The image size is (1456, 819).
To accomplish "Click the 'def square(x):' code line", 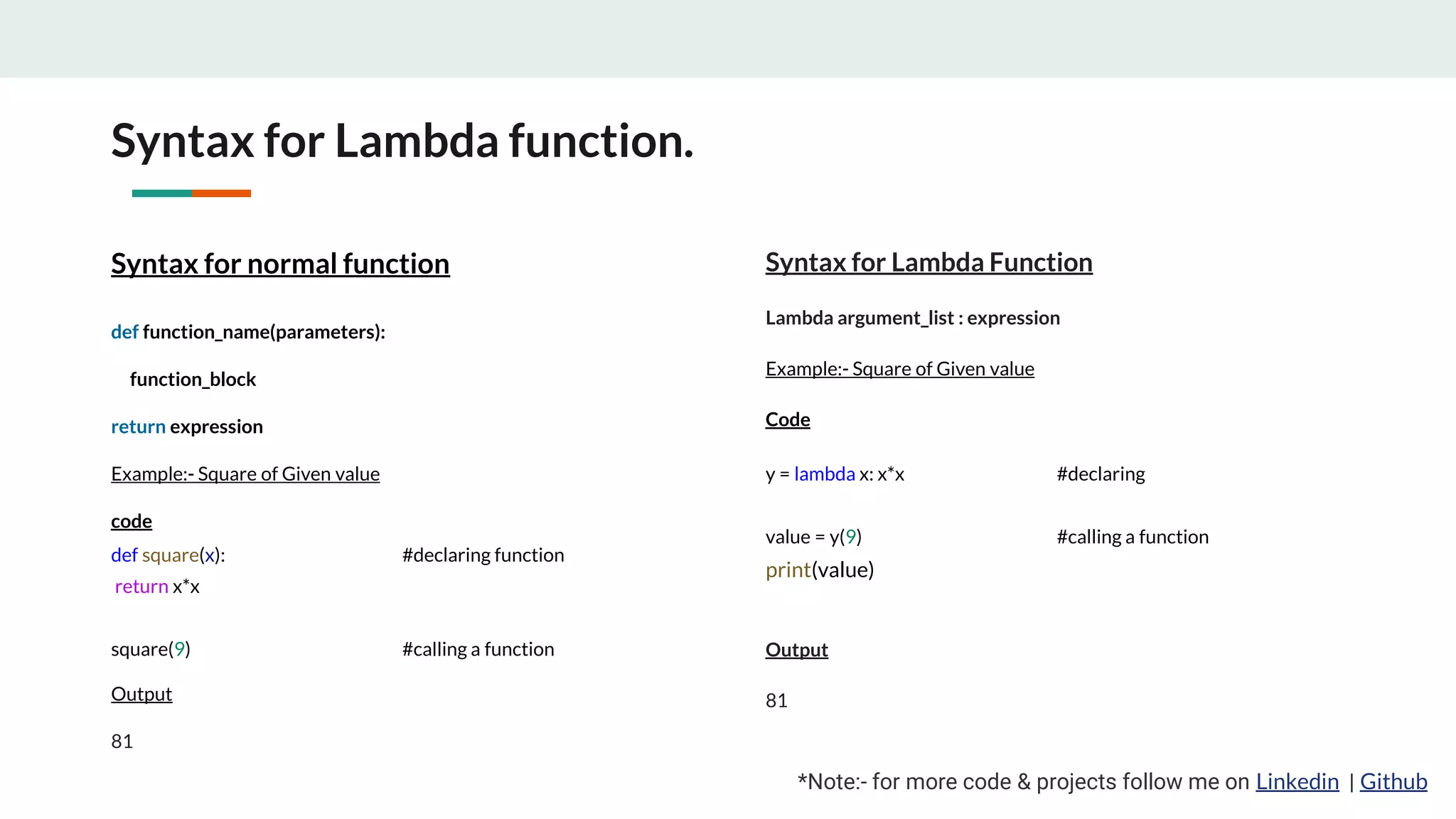I will point(168,555).
